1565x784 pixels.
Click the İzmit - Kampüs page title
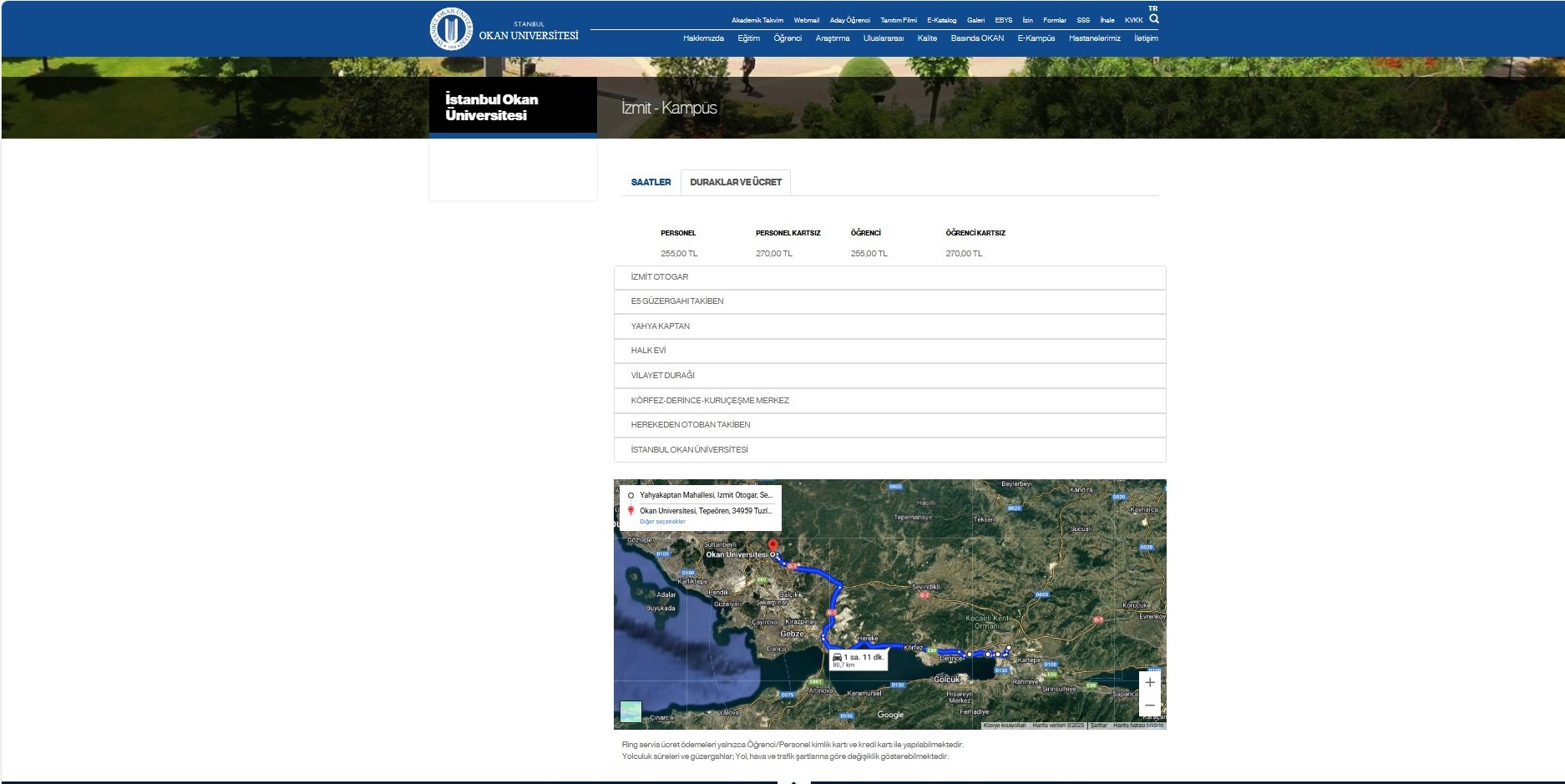[669, 108]
